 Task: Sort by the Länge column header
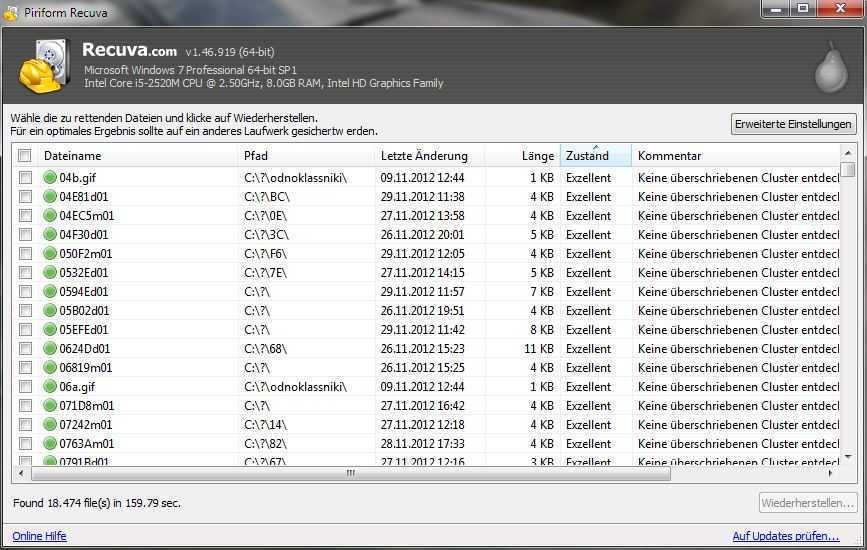click(x=523, y=156)
